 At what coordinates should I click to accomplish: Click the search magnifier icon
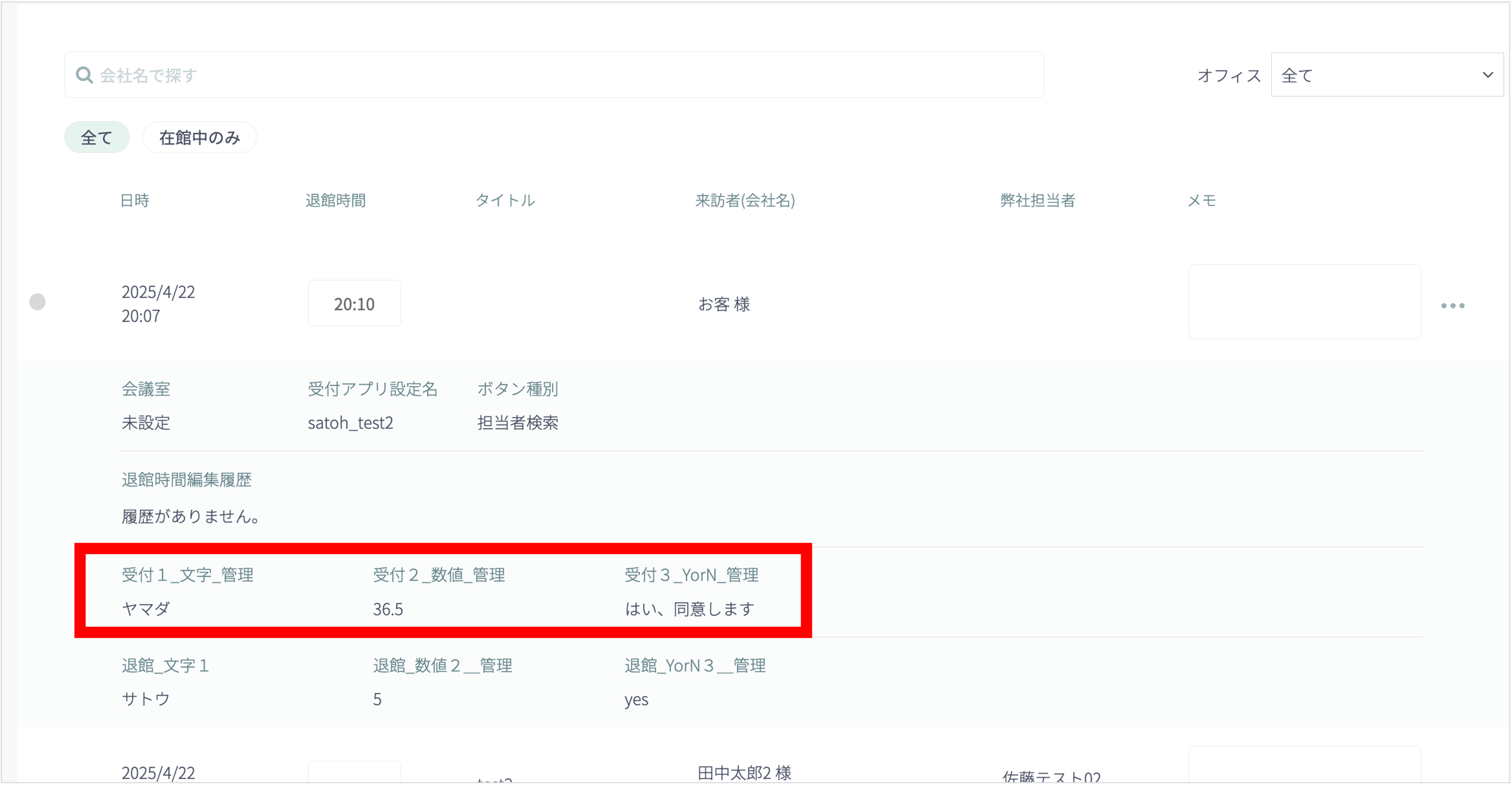[x=84, y=75]
